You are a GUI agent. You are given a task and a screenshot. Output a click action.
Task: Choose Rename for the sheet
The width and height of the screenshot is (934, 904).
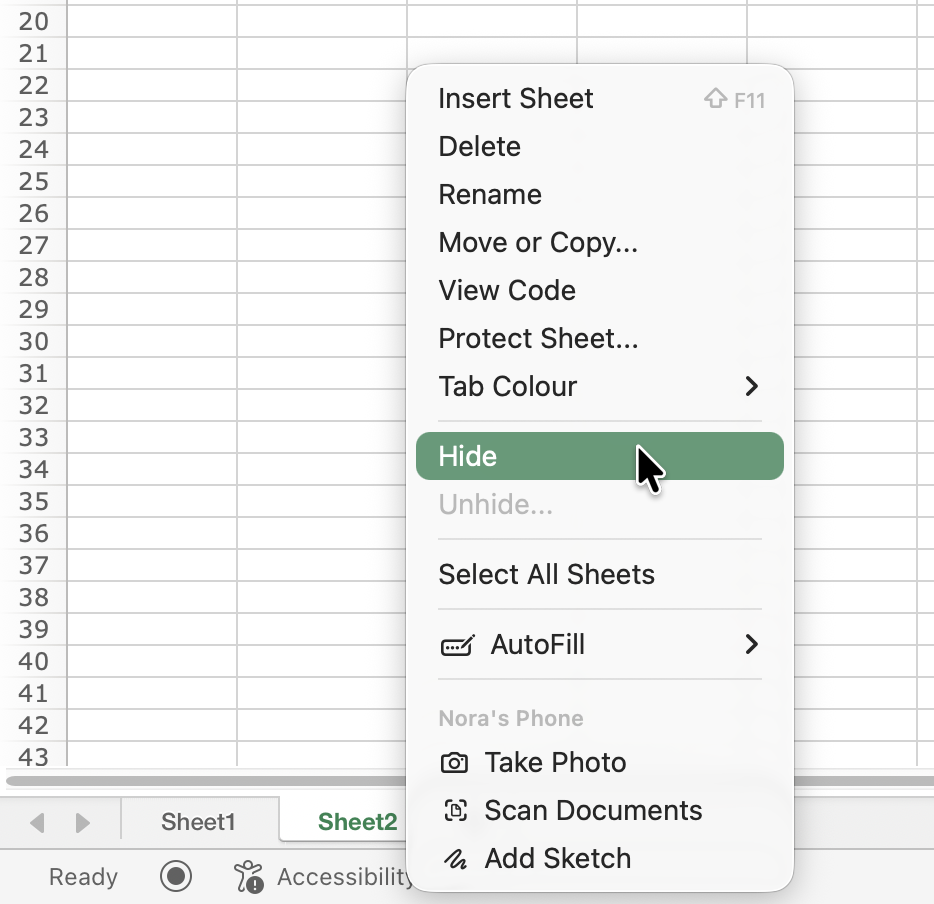point(490,194)
